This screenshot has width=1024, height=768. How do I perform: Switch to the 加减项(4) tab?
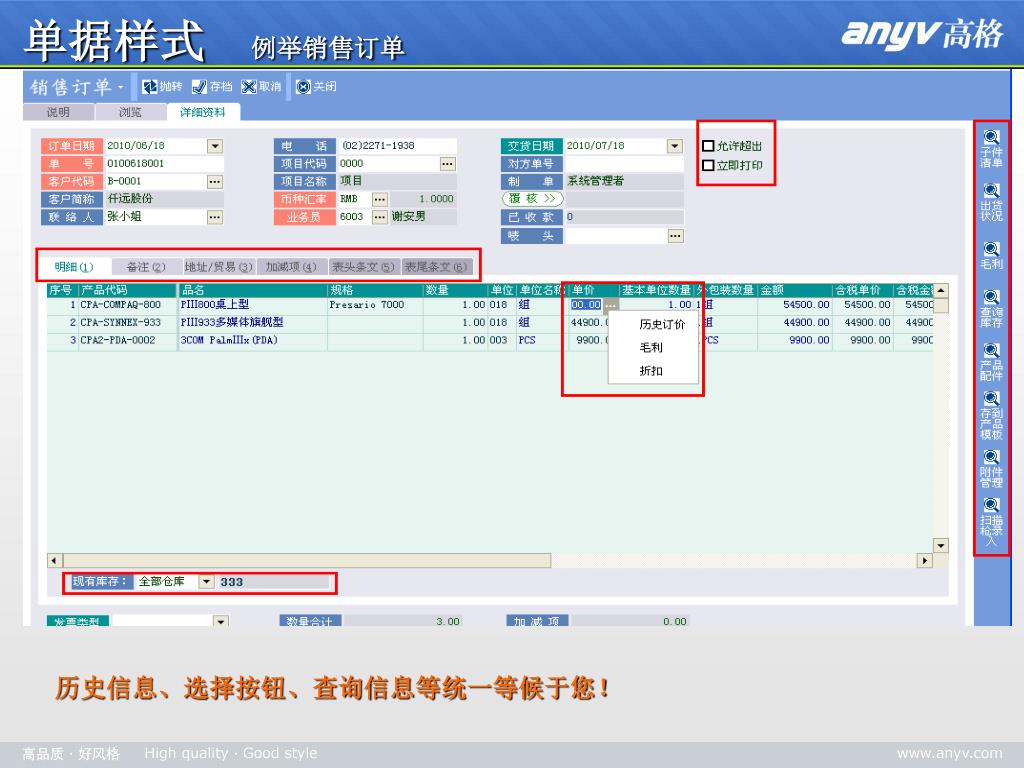point(291,267)
